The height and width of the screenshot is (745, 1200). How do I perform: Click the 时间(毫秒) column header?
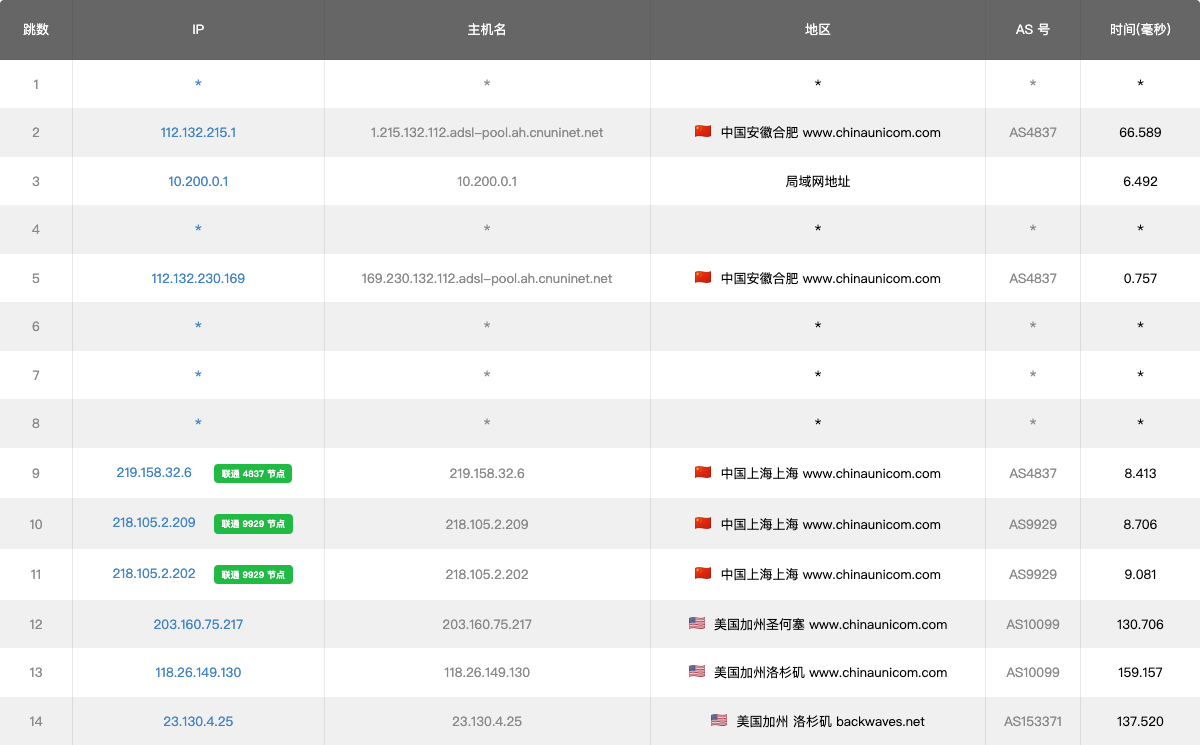coord(1140,30)
